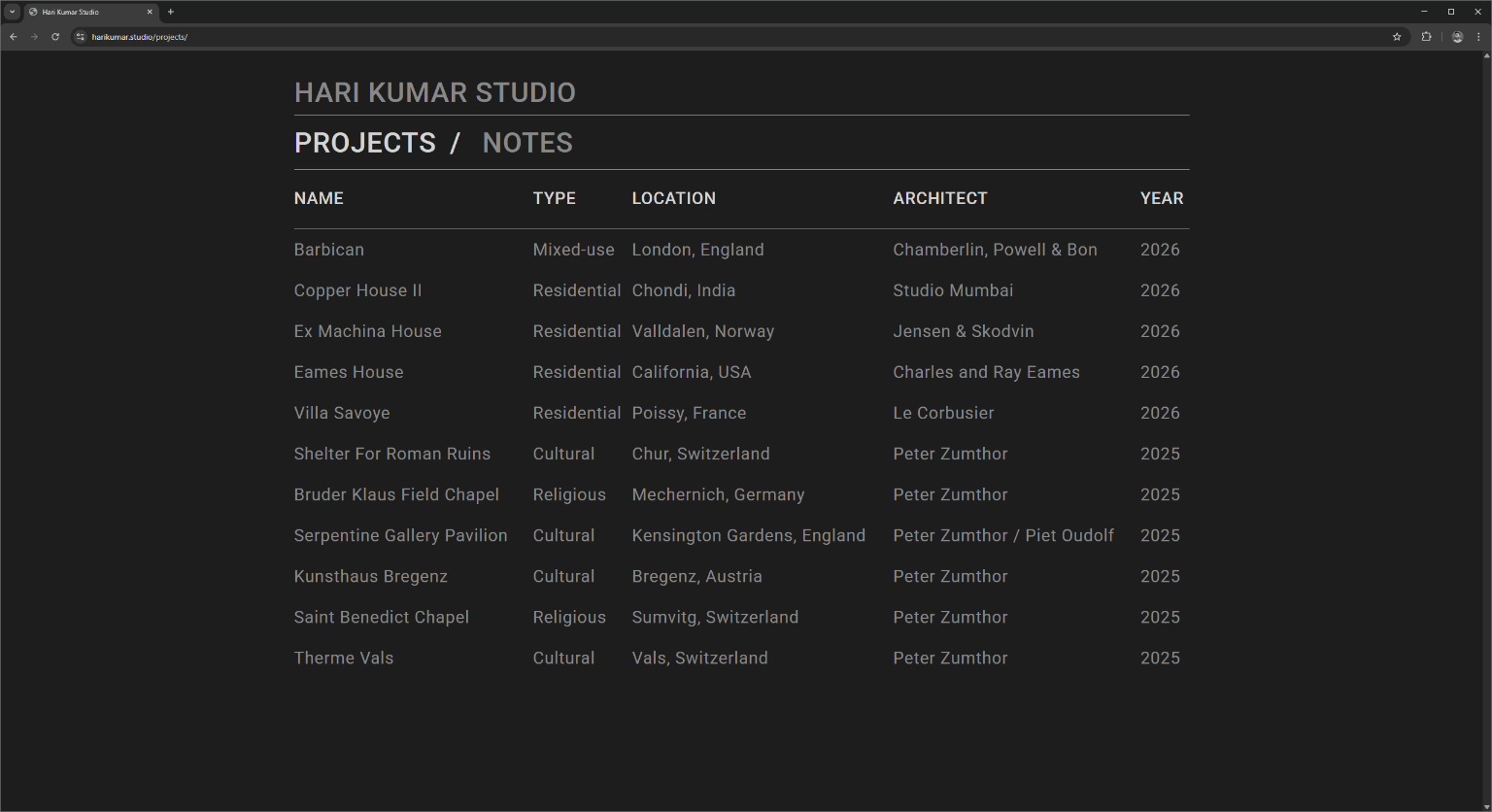Open the Barbican project
Image resolution: width=1492 pixels, height=812 pixels.
329,250
